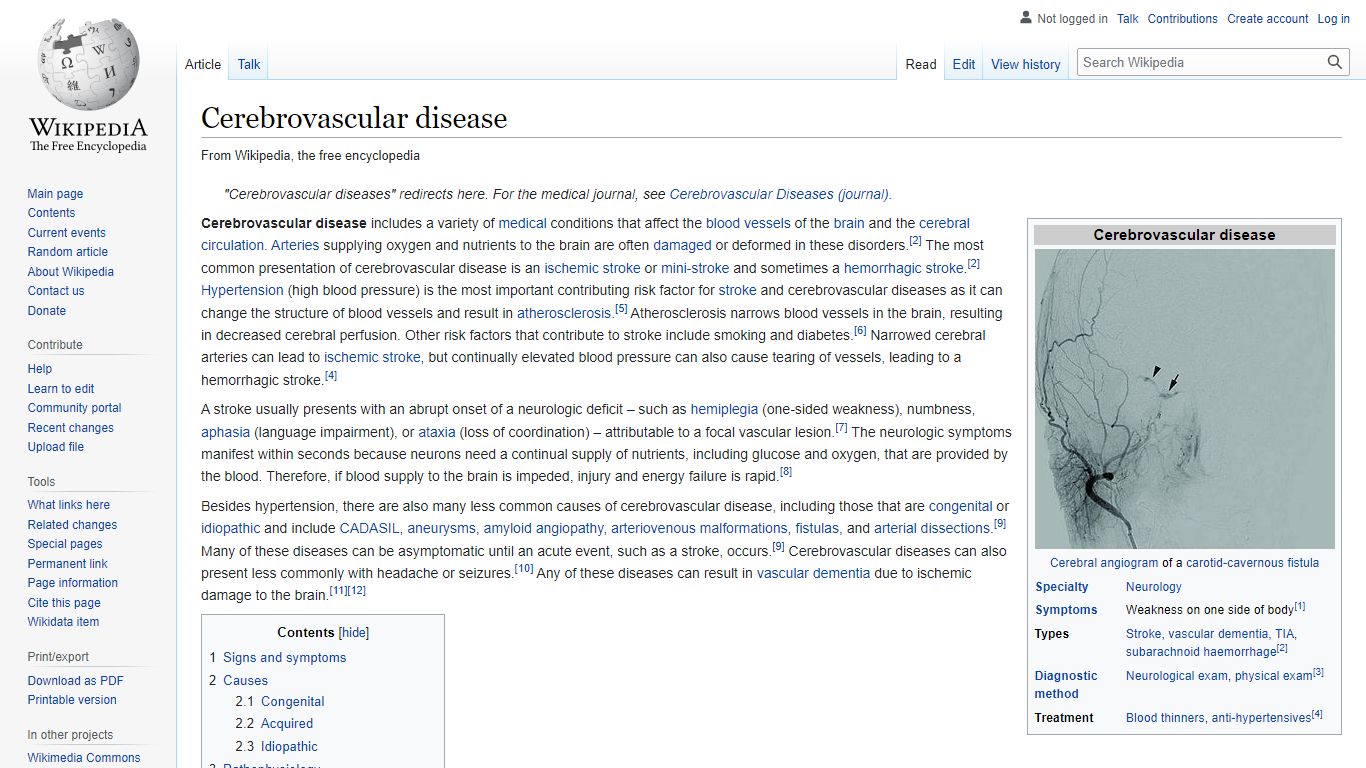Open the aphasia link
Image resolution: width=1366 pixels, height=768 pixels.
click(225, 432)
